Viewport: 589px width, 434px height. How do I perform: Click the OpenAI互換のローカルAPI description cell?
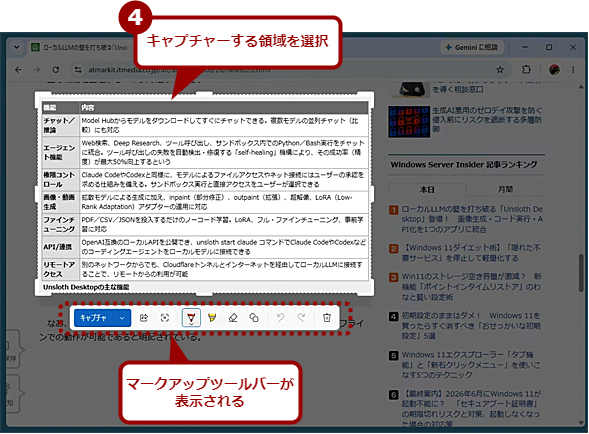[x=224, y=247]
